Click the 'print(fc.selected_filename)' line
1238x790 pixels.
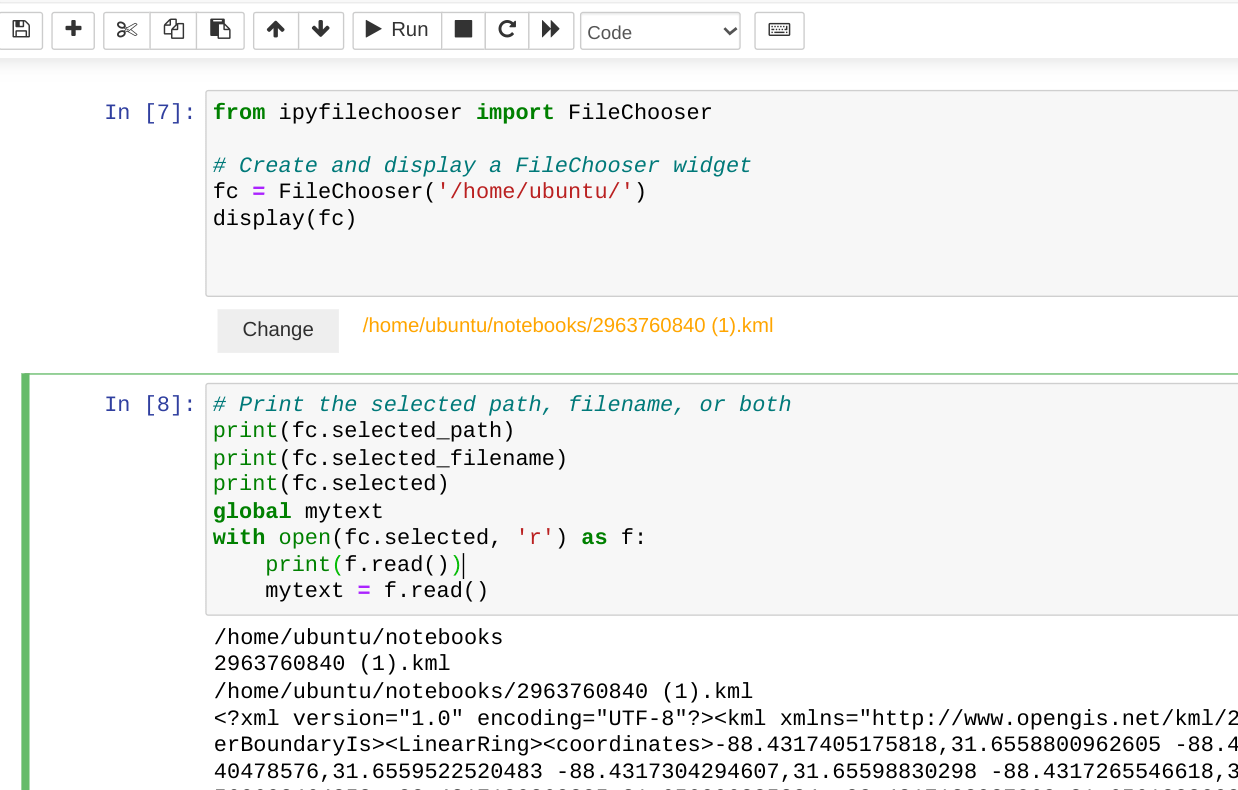point(390,458)
